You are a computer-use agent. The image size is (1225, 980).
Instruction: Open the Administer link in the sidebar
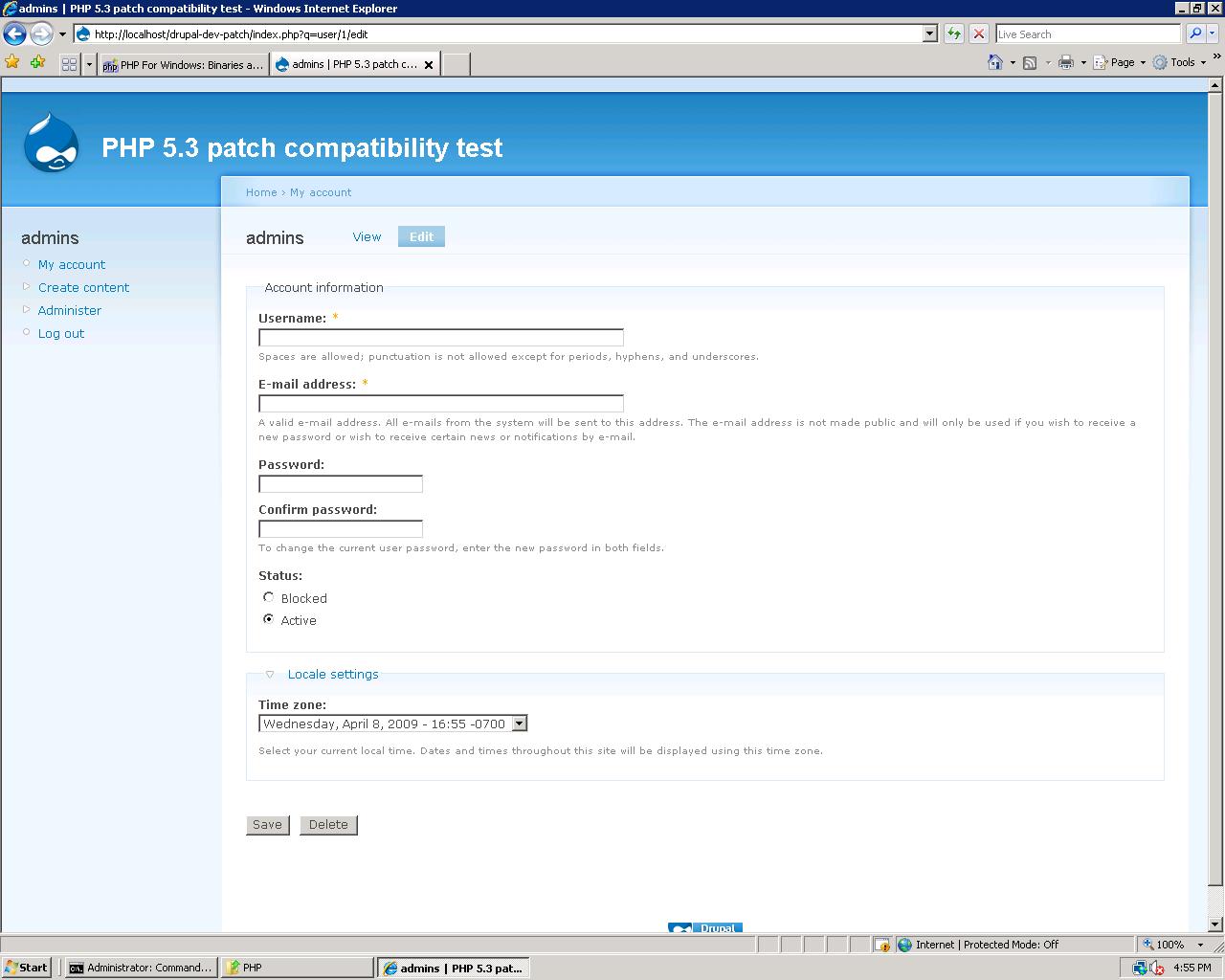click(69, 310)
